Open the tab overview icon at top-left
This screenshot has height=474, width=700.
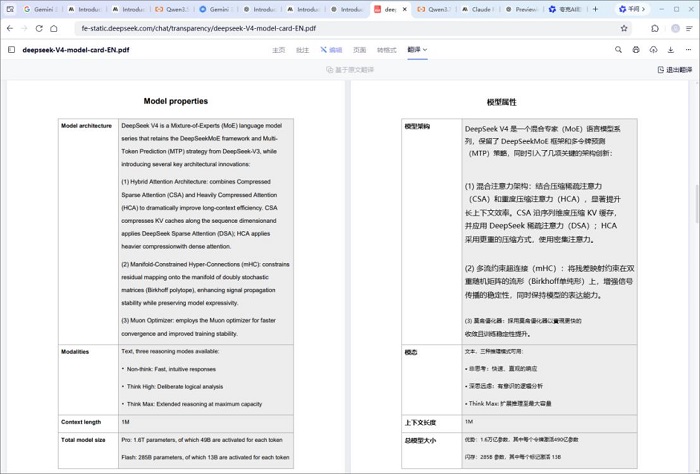(x=10, y=9)
